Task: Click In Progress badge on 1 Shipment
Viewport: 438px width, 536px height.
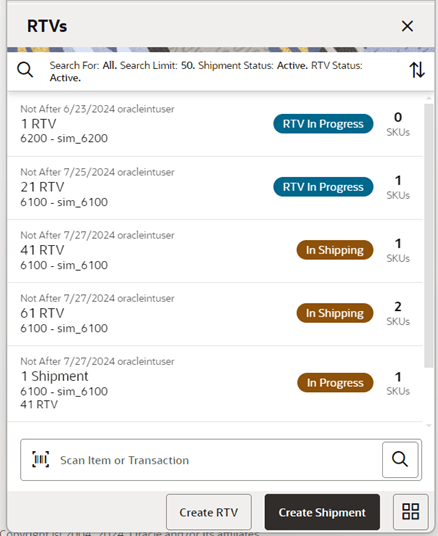Action: pyautogui.click(x=335, y=383)
